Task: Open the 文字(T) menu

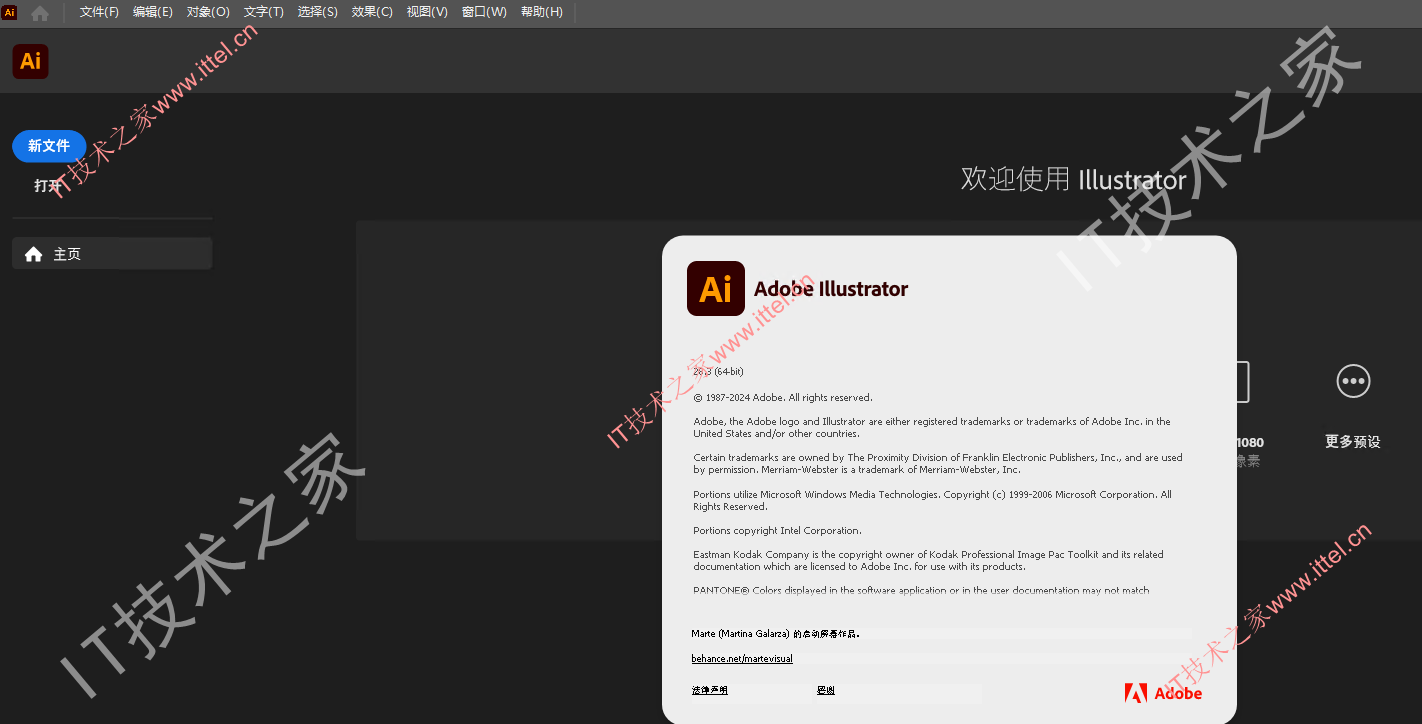Action: pyautogui.click(x=264, y=12)
